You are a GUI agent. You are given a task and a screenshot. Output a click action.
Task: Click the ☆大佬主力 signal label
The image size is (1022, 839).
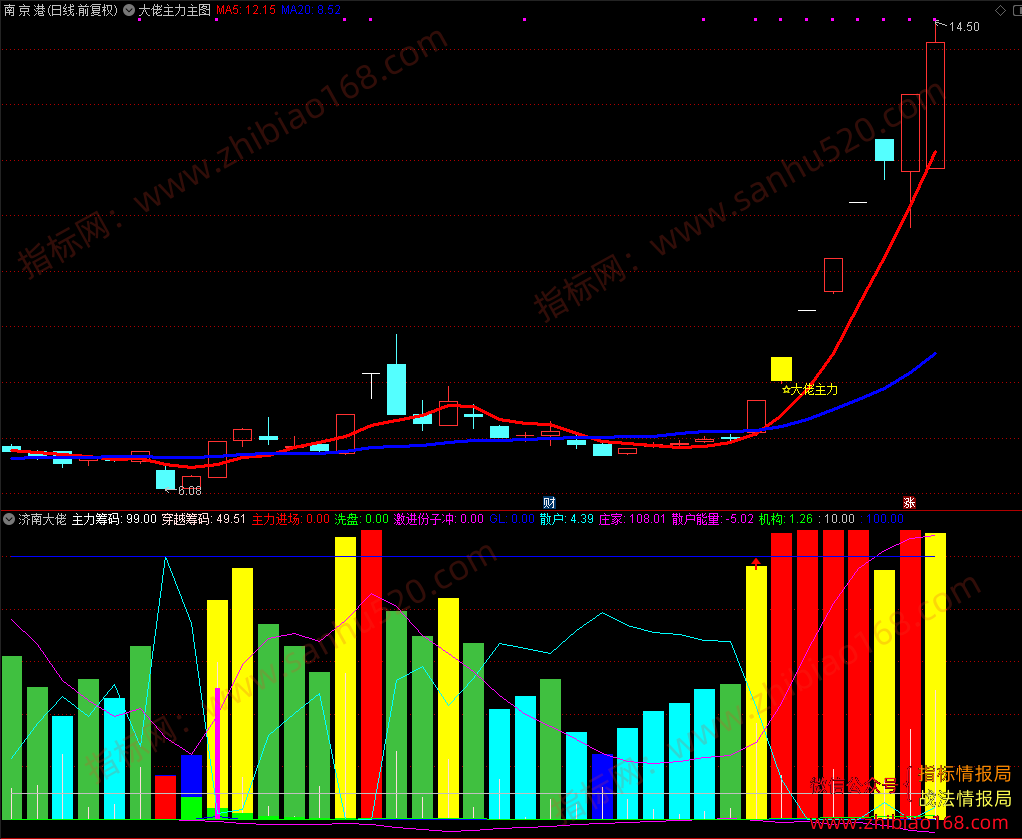pyautogui.click(x=810, y=390)
